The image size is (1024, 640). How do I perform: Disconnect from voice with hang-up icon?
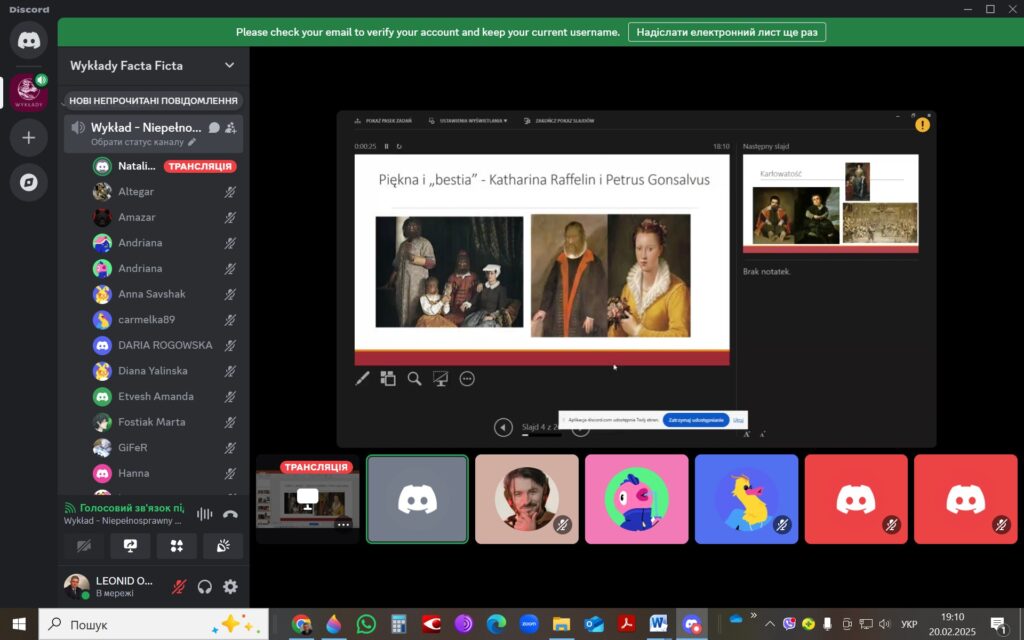[230, 514]
